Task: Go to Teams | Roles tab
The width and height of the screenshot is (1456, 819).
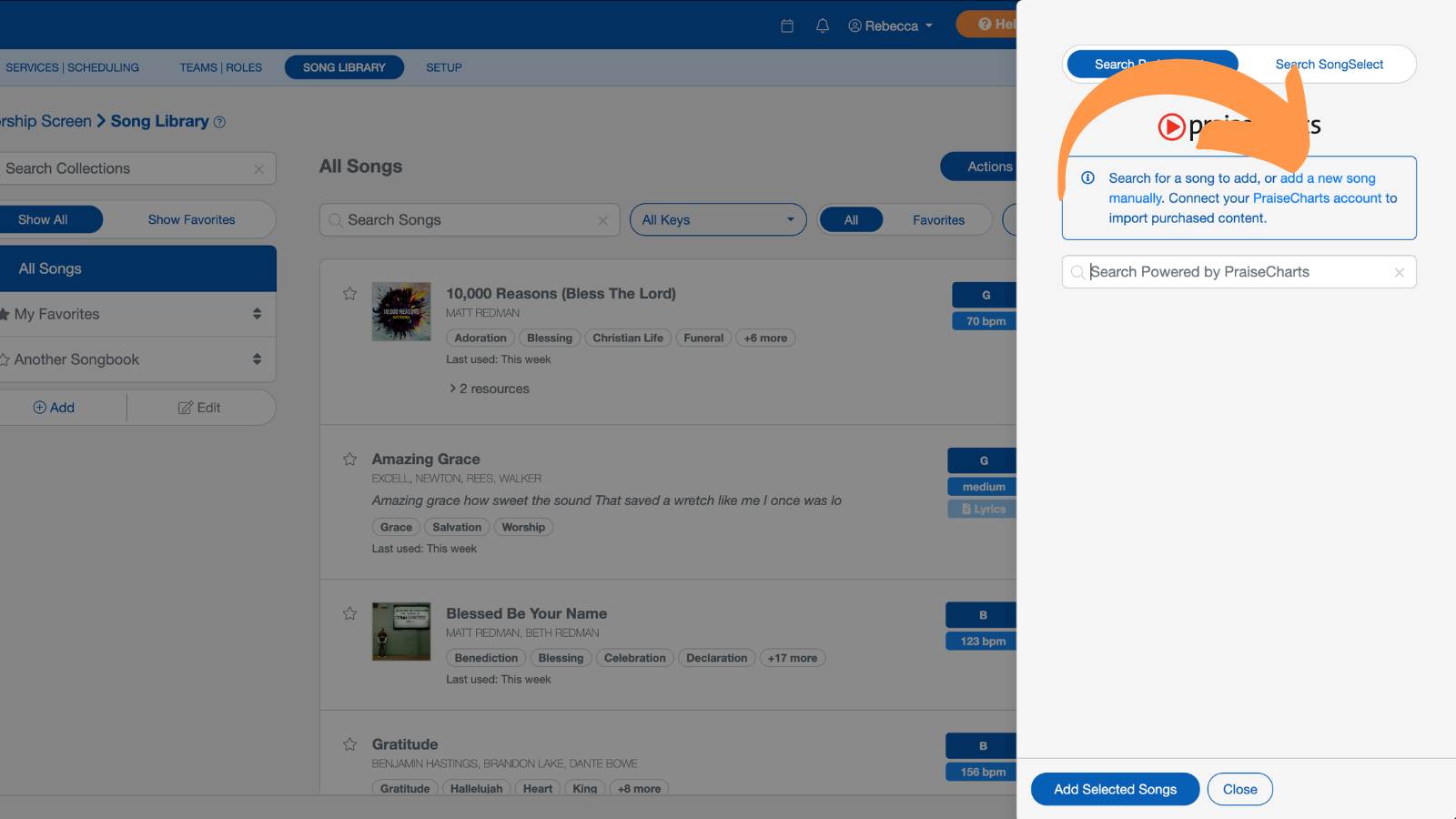Action: click(220, 67)
